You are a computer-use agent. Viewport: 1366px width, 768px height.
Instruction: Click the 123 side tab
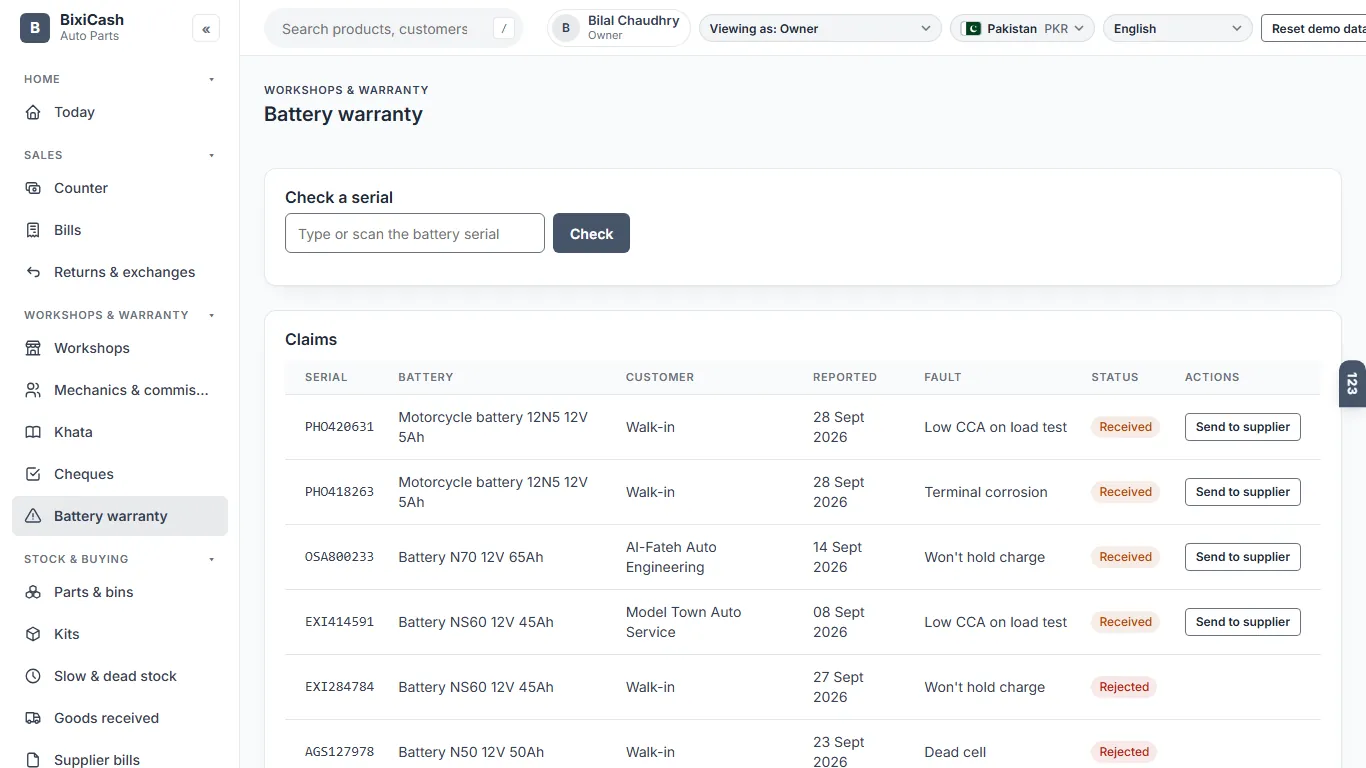tap(1352, 384)
